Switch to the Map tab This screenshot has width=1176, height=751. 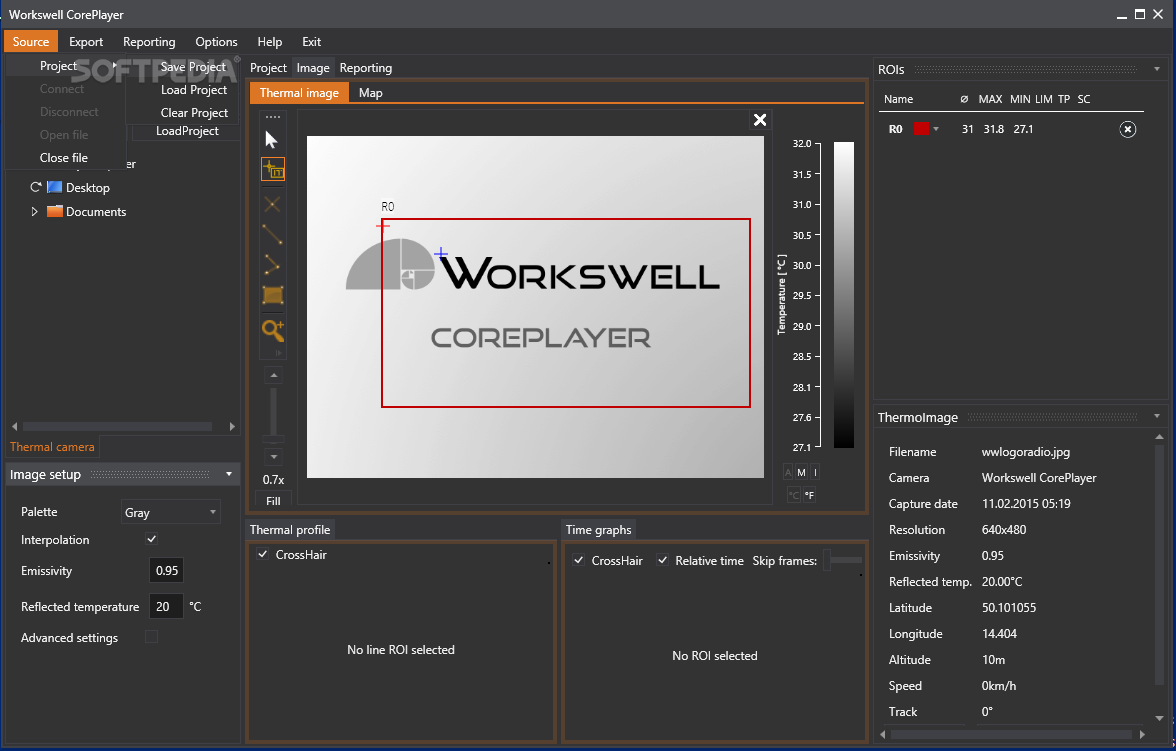370,92
